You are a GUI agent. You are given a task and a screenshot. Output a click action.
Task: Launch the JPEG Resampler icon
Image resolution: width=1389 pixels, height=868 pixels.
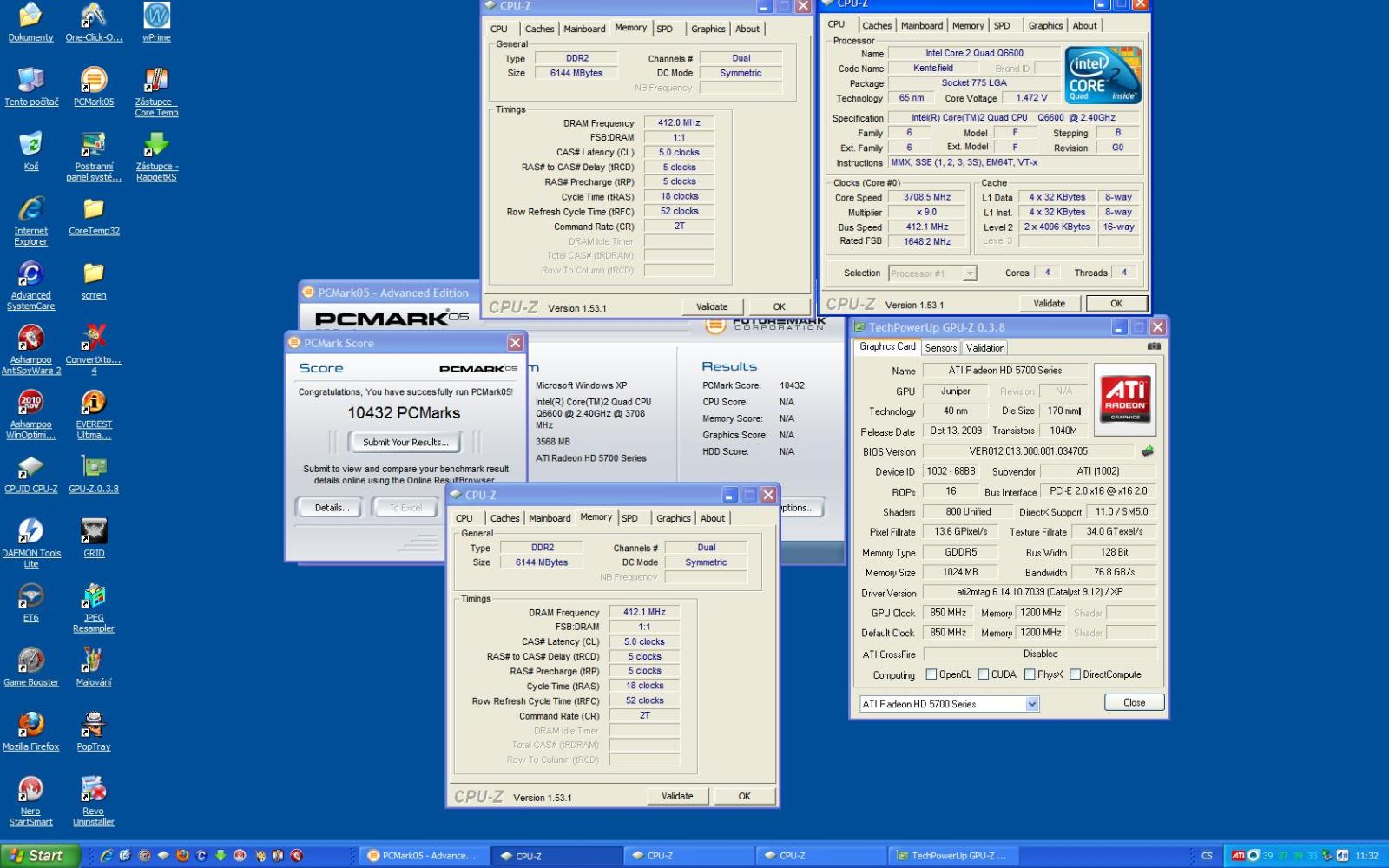pos(94,607)
